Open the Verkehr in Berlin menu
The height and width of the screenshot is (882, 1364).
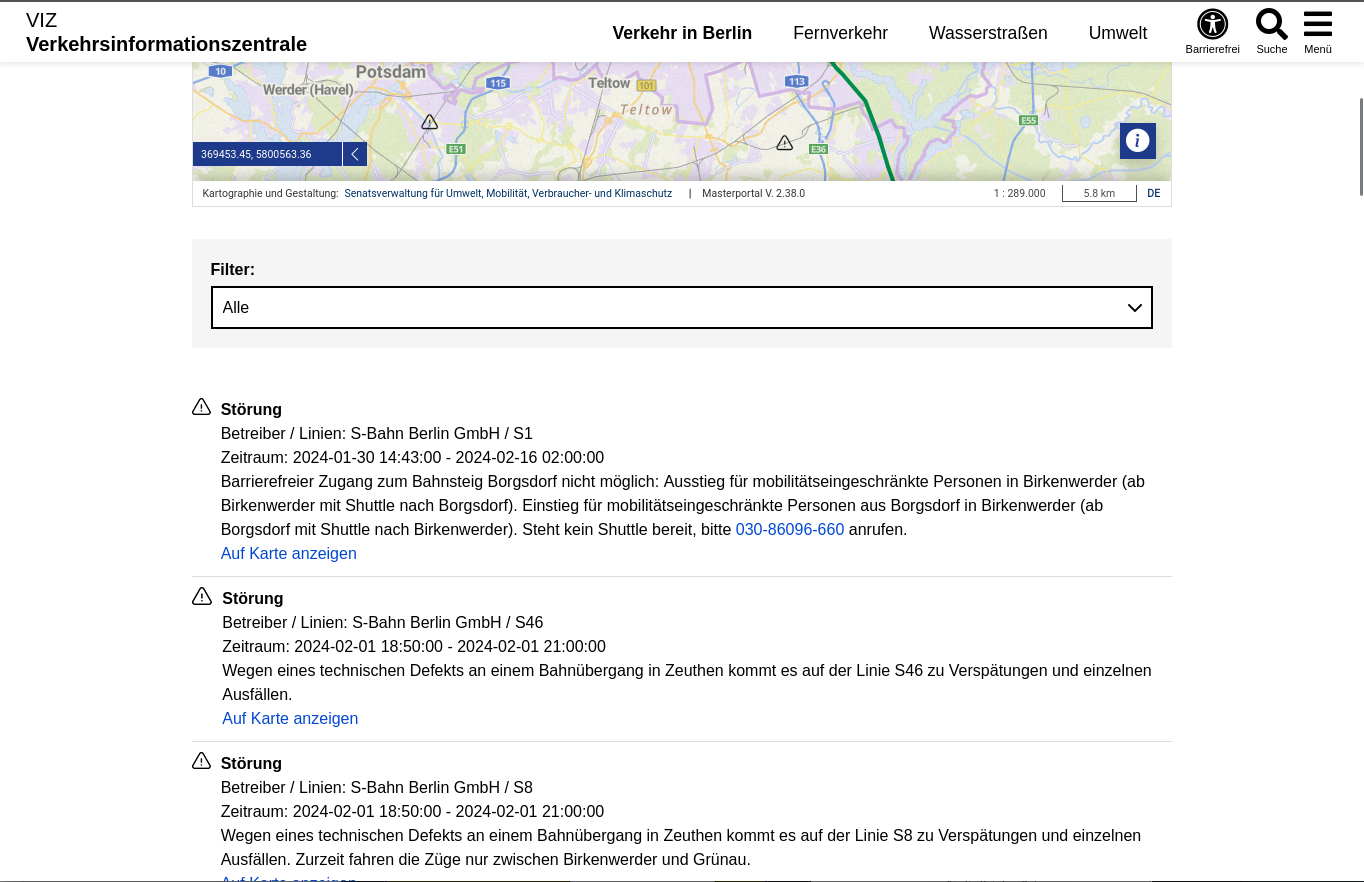682,33
